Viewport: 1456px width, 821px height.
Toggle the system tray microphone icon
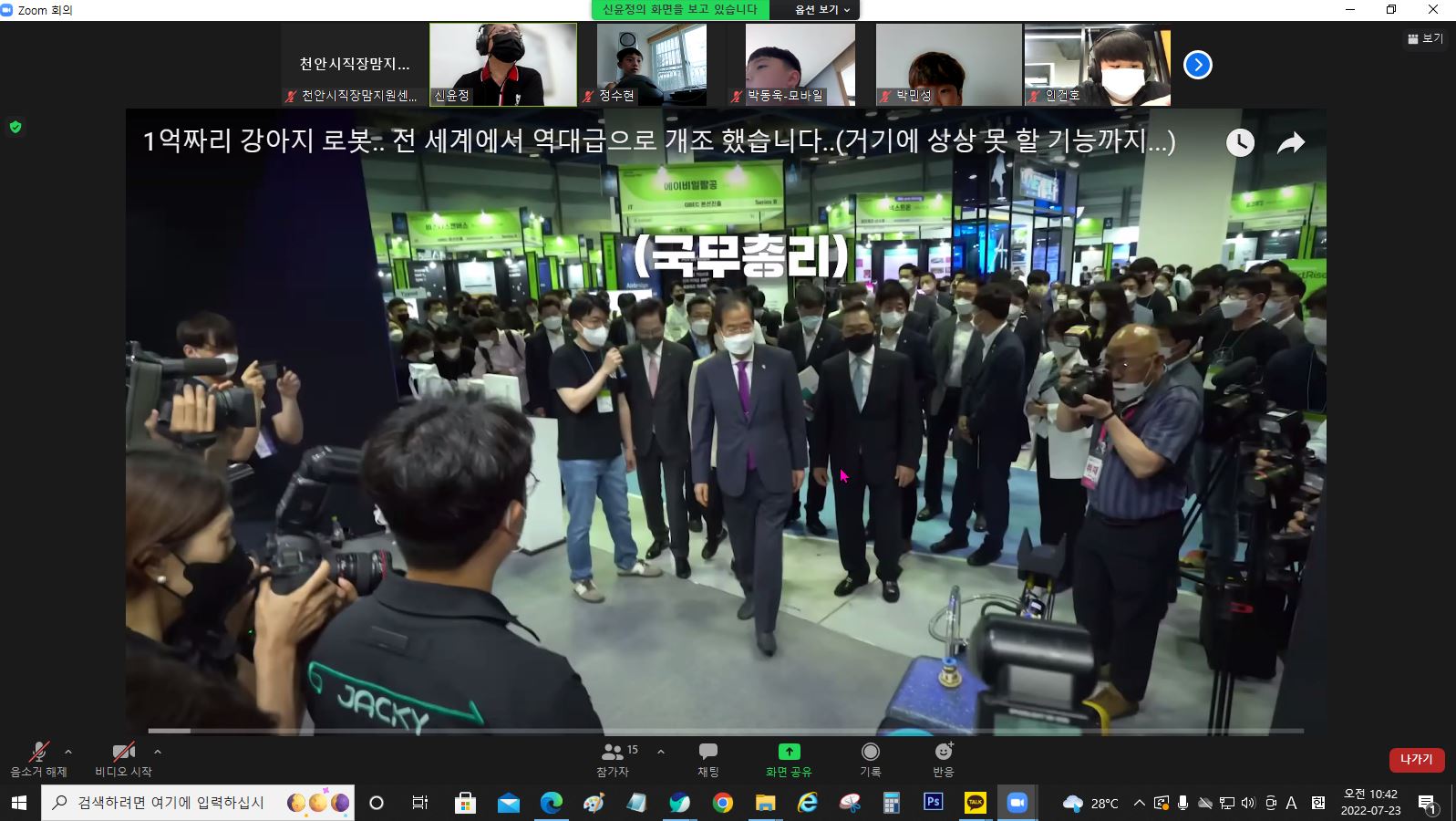pos(1182,803)
